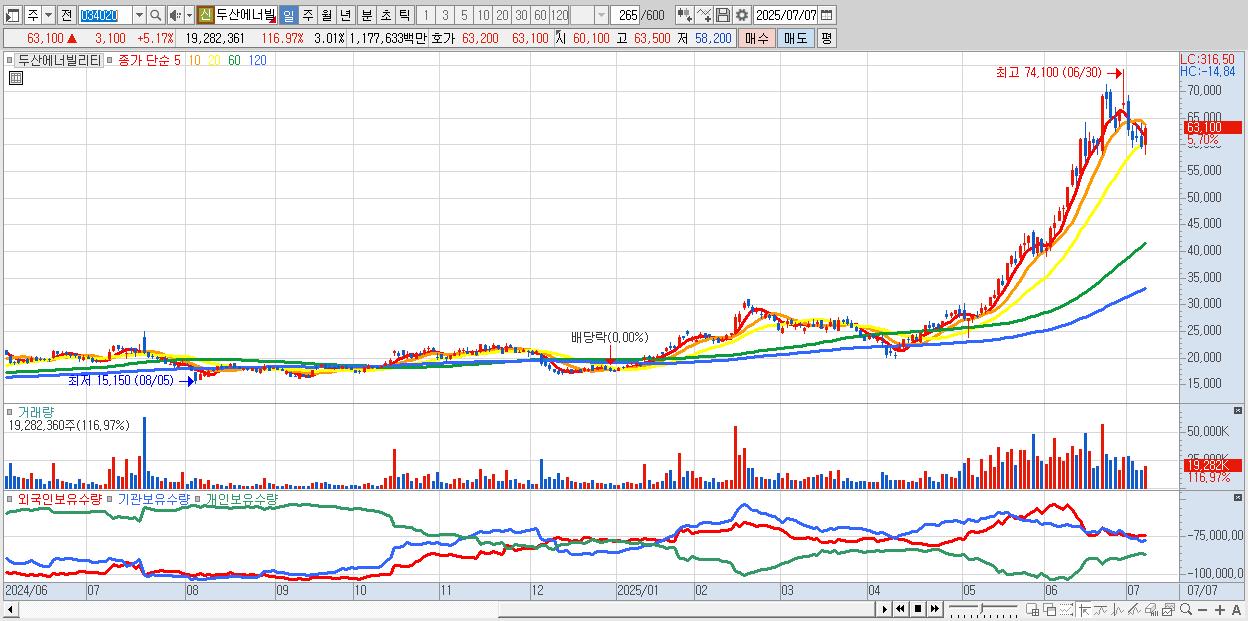Click the diagonal lines trend tool icon
Viewport: 1248px width, 621px height.
coord(1134,609)
